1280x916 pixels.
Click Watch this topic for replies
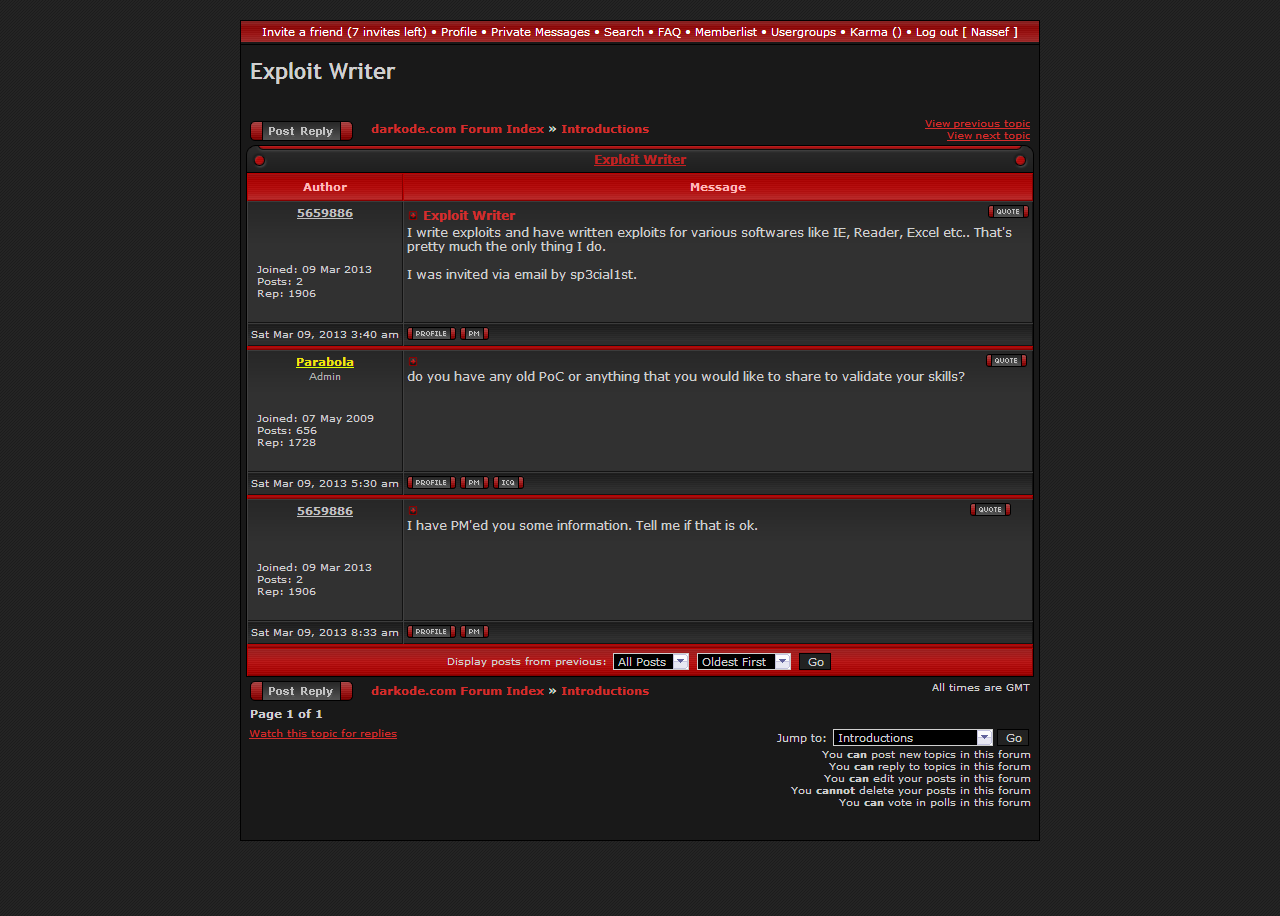(x=323, y=733)
